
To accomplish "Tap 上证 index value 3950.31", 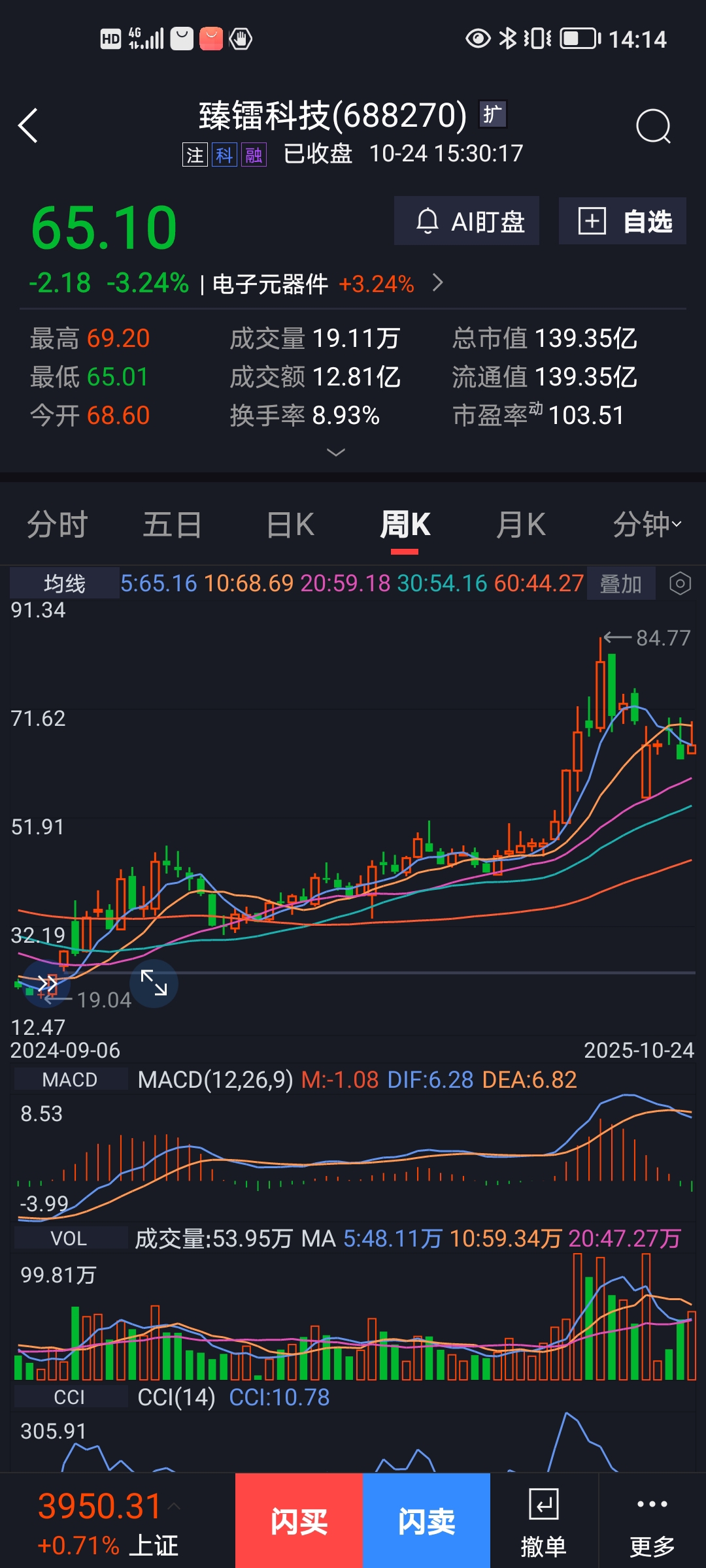I will point(99,1506).
